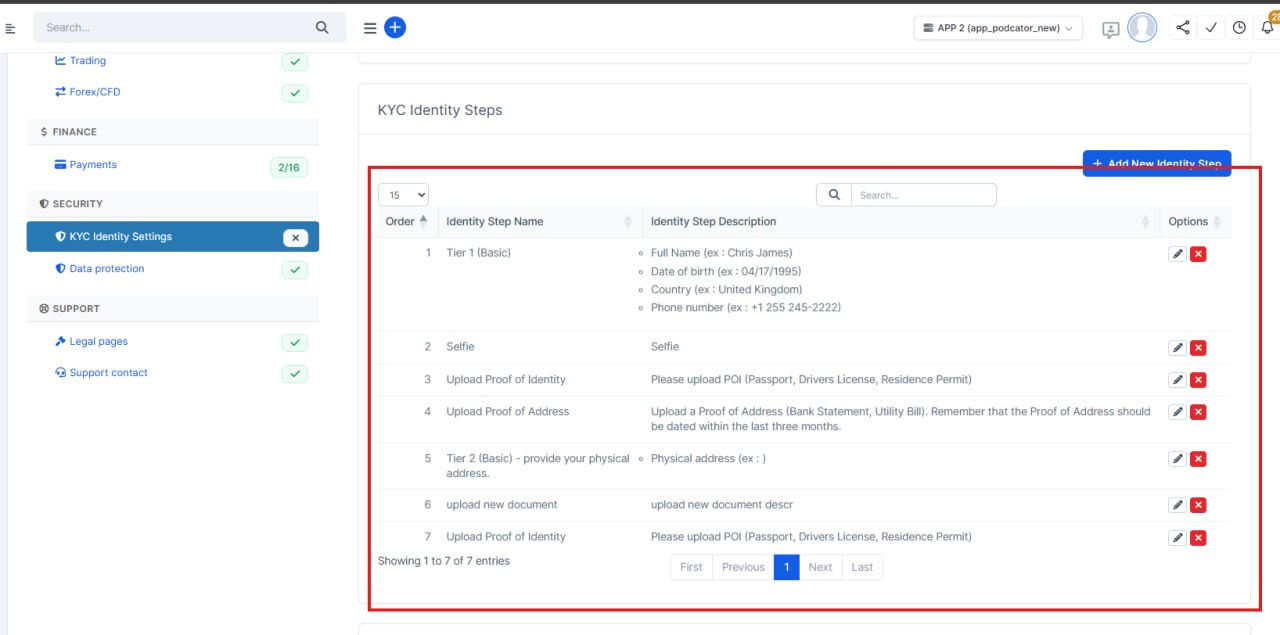Edit the Tier 1 (Basic) identity step
1280x635 pixels.
(x=1178, y=254)
